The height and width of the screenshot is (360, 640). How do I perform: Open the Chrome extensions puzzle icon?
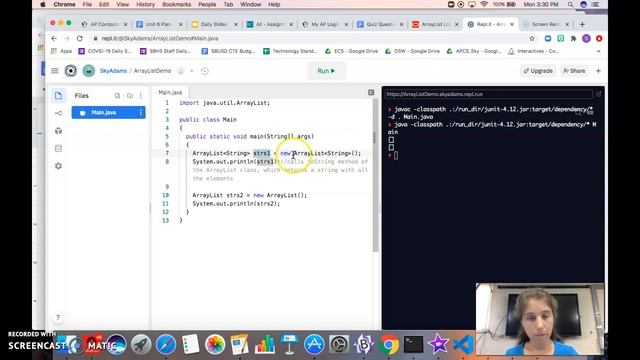pos(573,38)
